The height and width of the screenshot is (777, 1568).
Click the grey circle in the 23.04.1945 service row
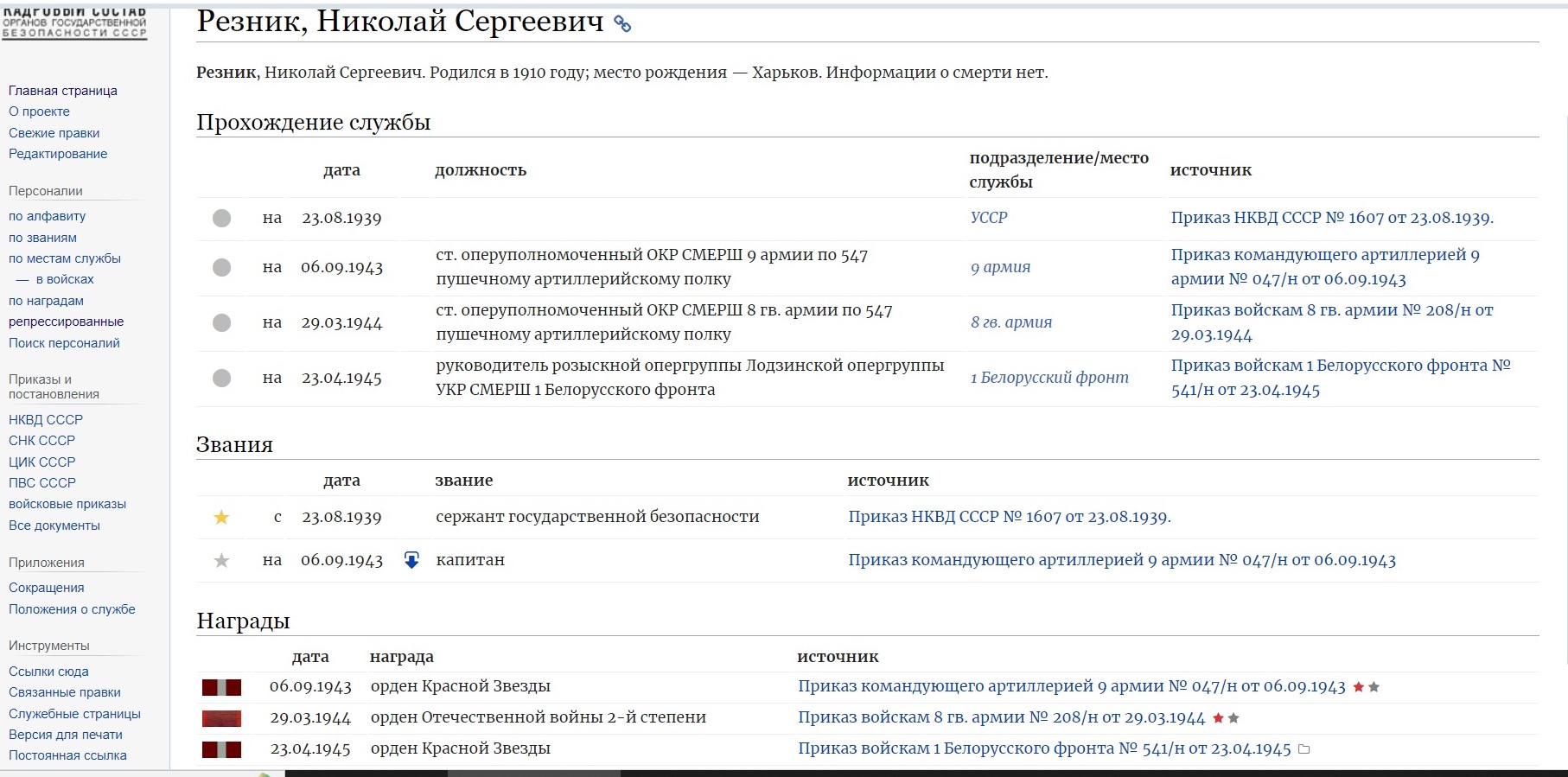point(222,378)
